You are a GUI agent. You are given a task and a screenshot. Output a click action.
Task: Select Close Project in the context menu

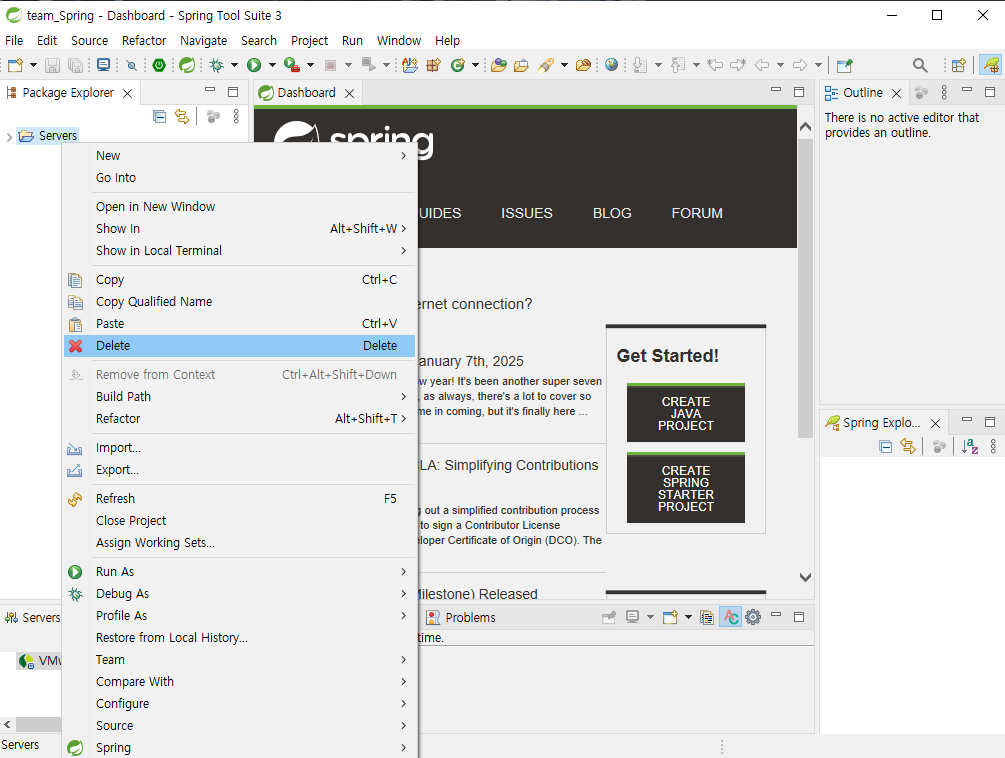(240, 520)
